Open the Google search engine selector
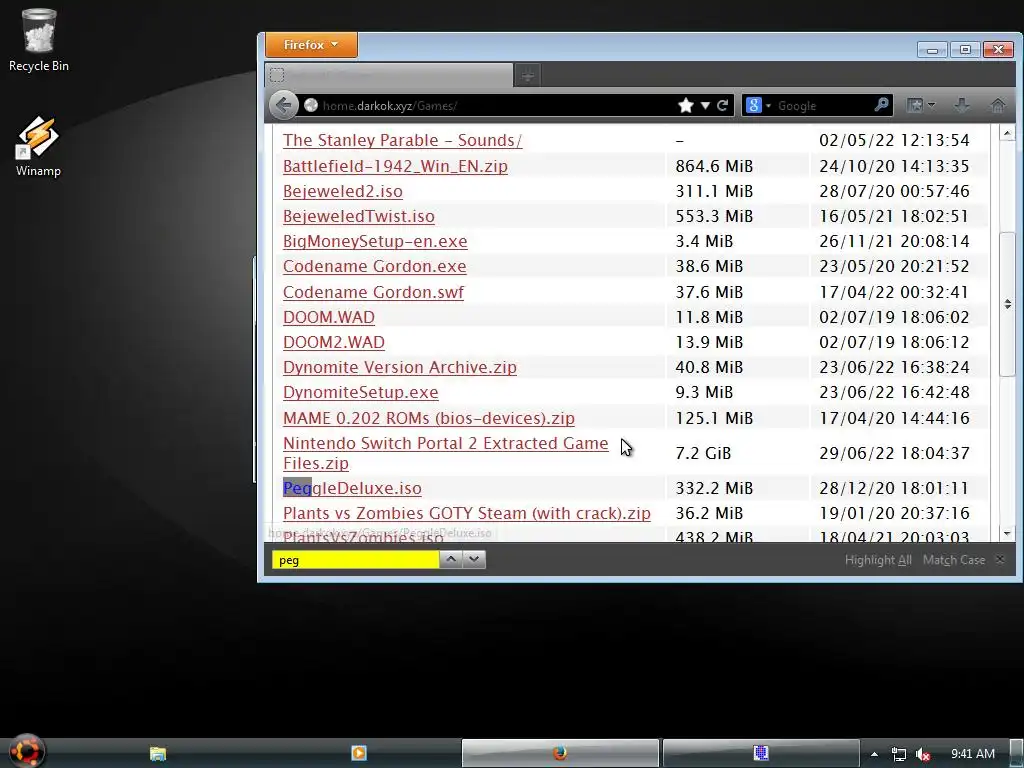 point(758,105)
